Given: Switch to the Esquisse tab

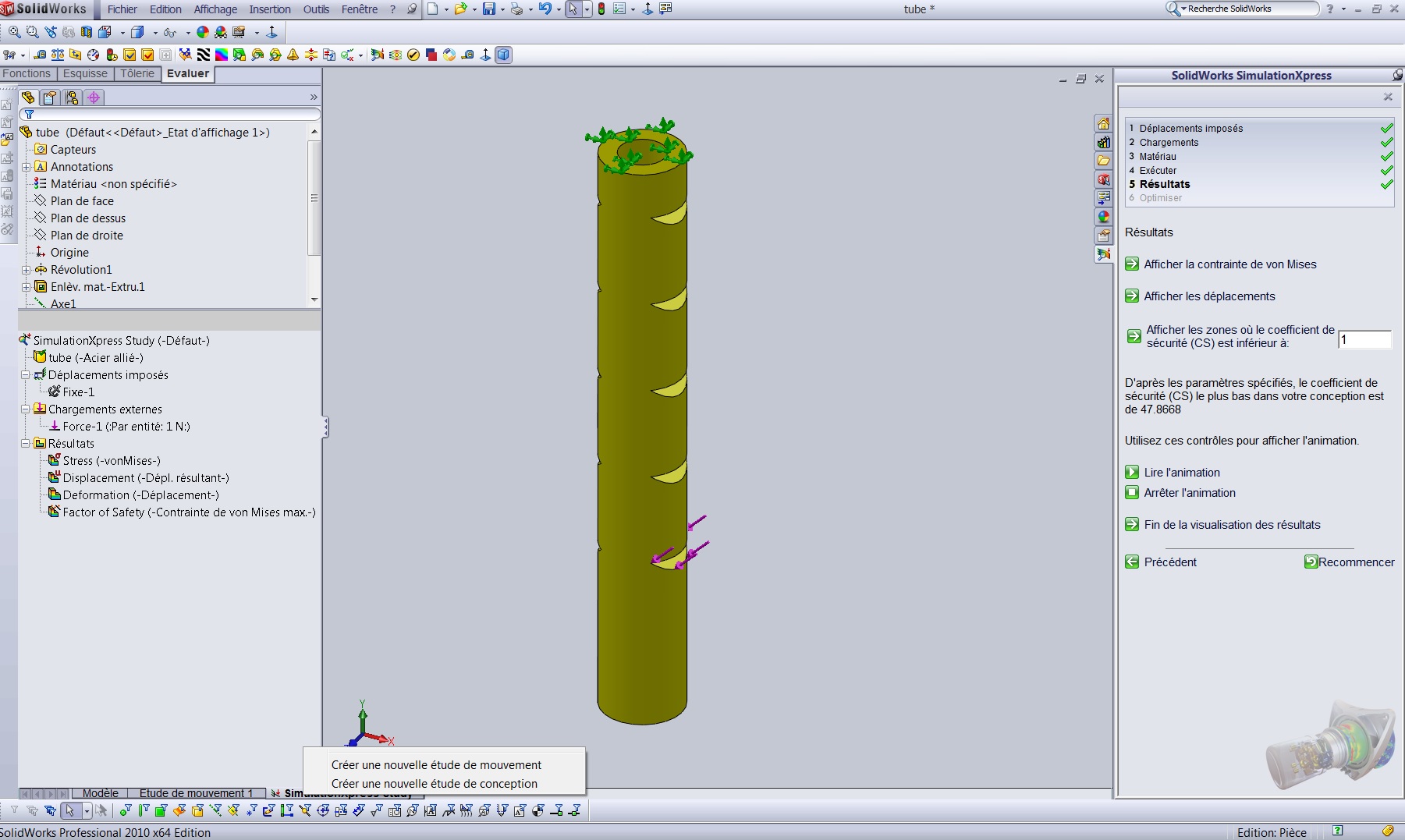Looking at the screenshot, I should pos(85,73).
